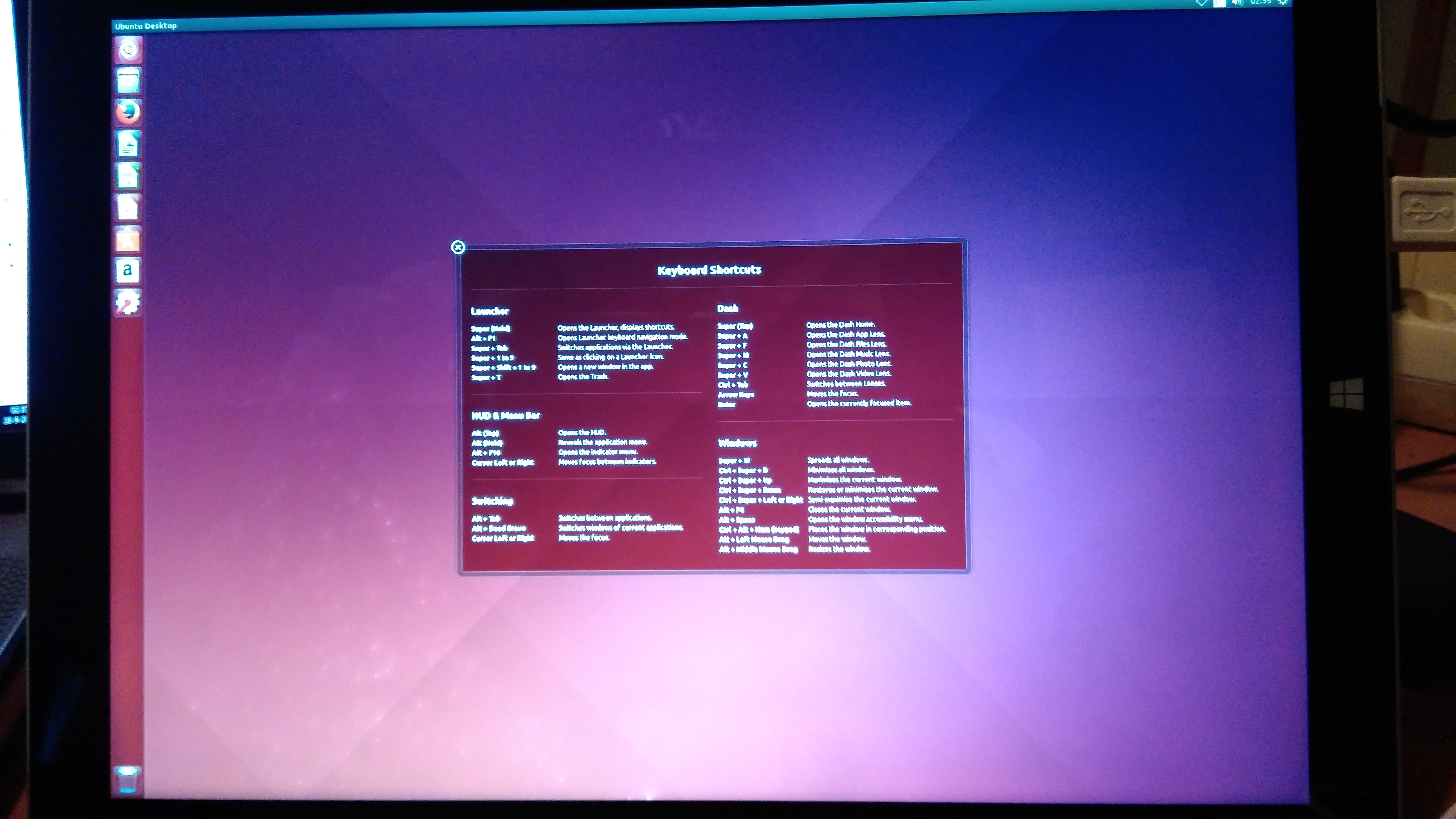Click 'Opens the Dash Video Lens.' description

(849, 374)
